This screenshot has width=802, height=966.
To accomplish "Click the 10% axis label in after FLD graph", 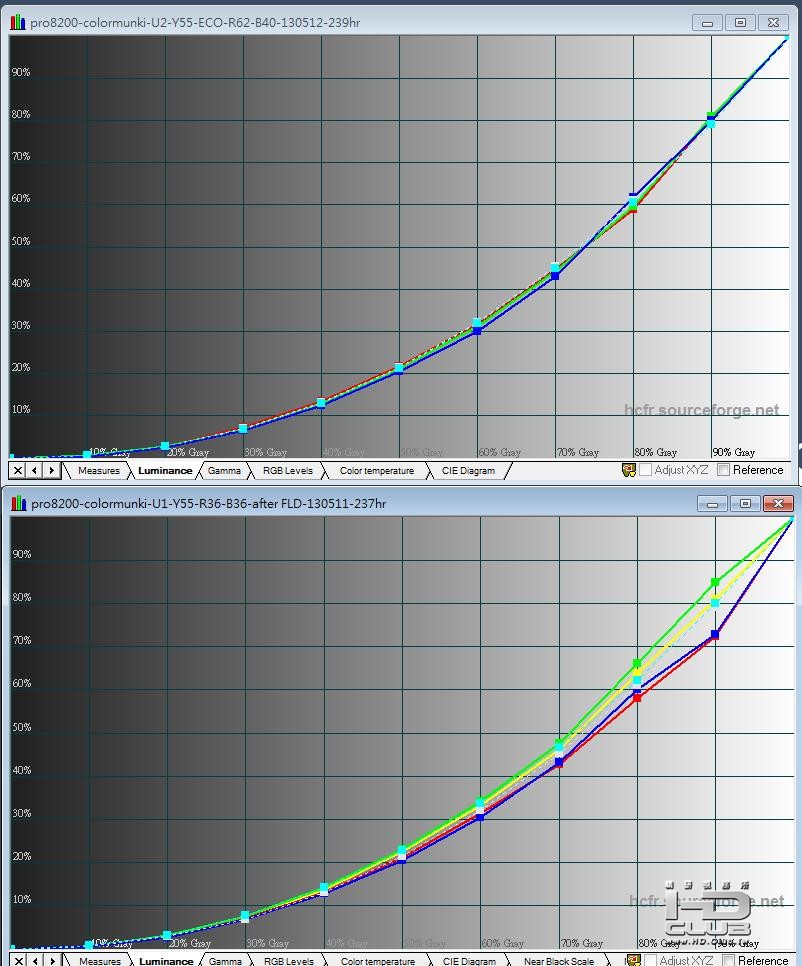I will point(22,899).
